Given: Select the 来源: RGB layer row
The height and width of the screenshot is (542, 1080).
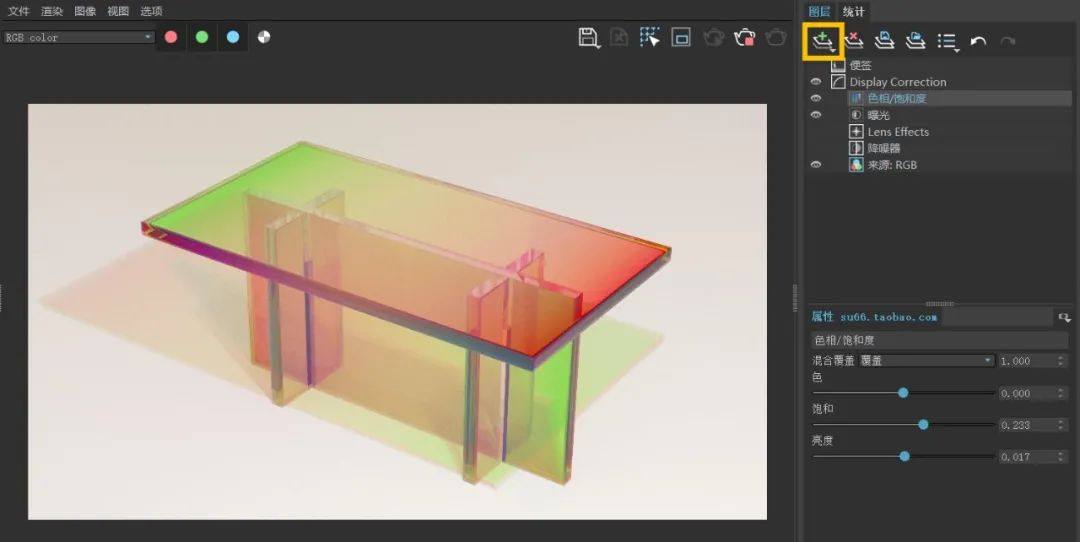Looking at the screenshot, I should [939, 165].
